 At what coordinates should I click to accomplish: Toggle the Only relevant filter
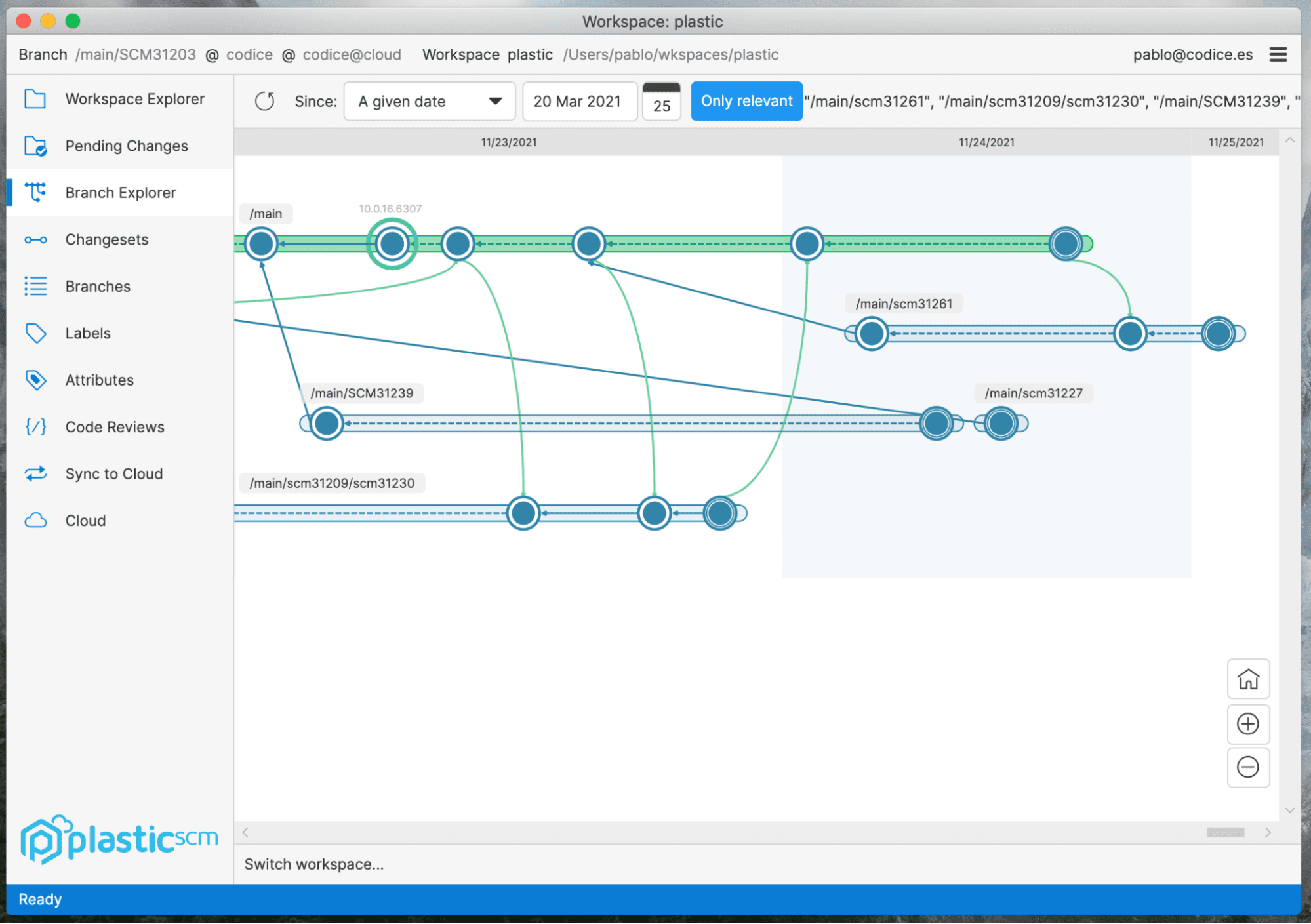pyautogui.click(x=746, y=101)
